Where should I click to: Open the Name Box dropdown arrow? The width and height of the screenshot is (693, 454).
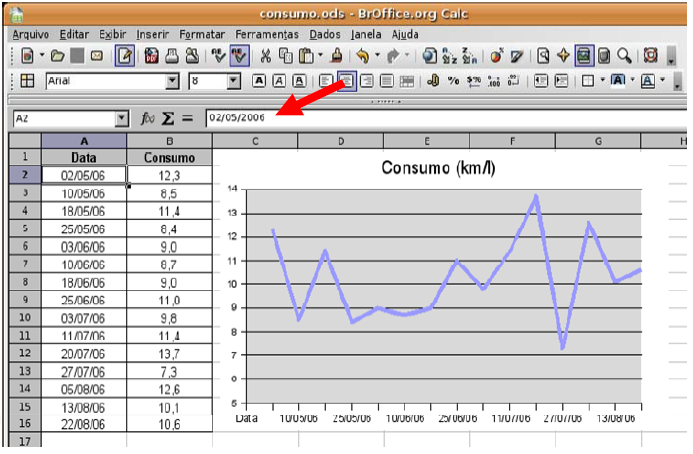click(x=122, y=118)
